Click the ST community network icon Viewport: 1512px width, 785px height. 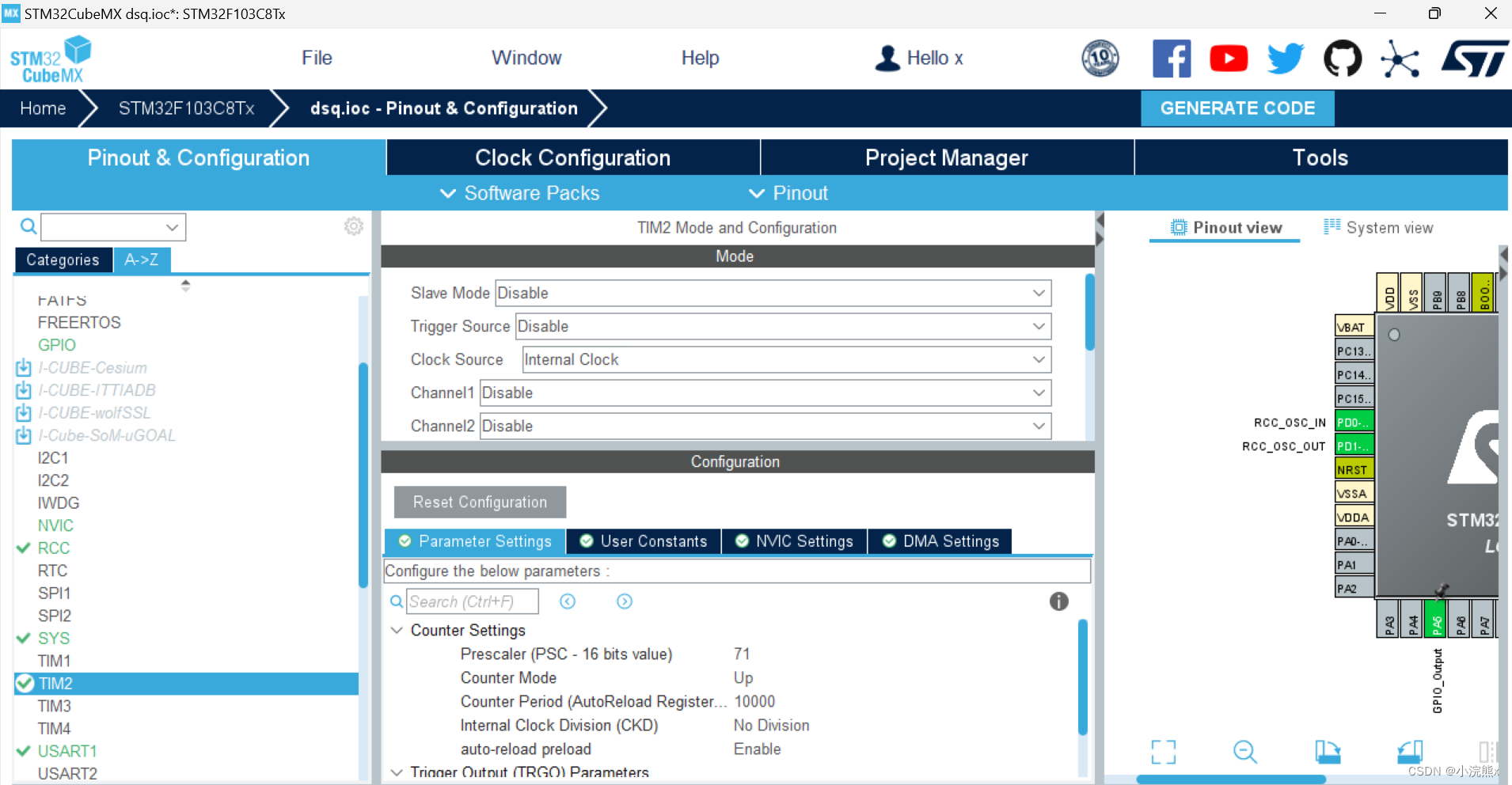[1400, 59]
